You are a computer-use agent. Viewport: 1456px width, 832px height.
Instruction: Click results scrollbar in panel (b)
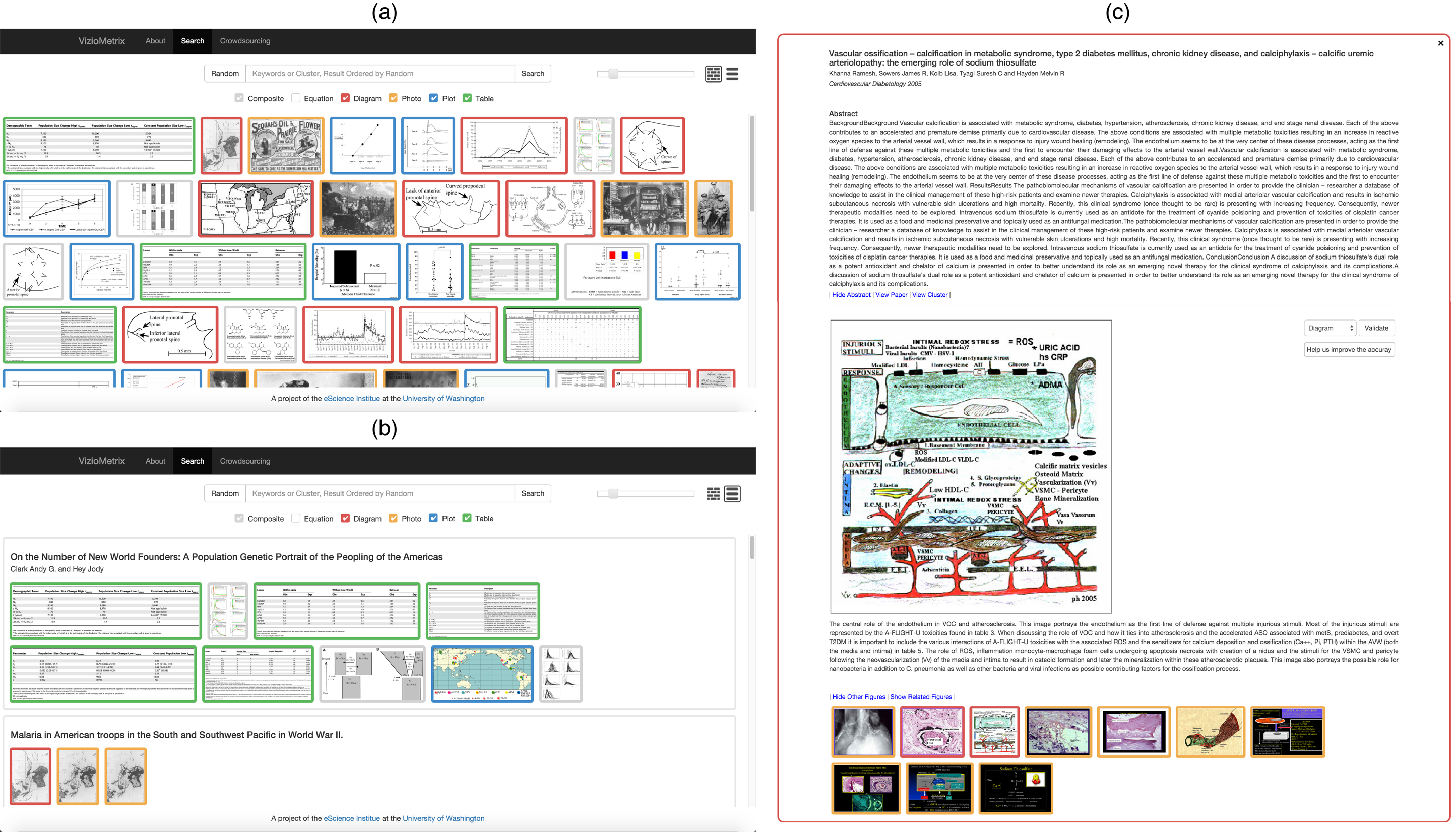tap(752, 547)
